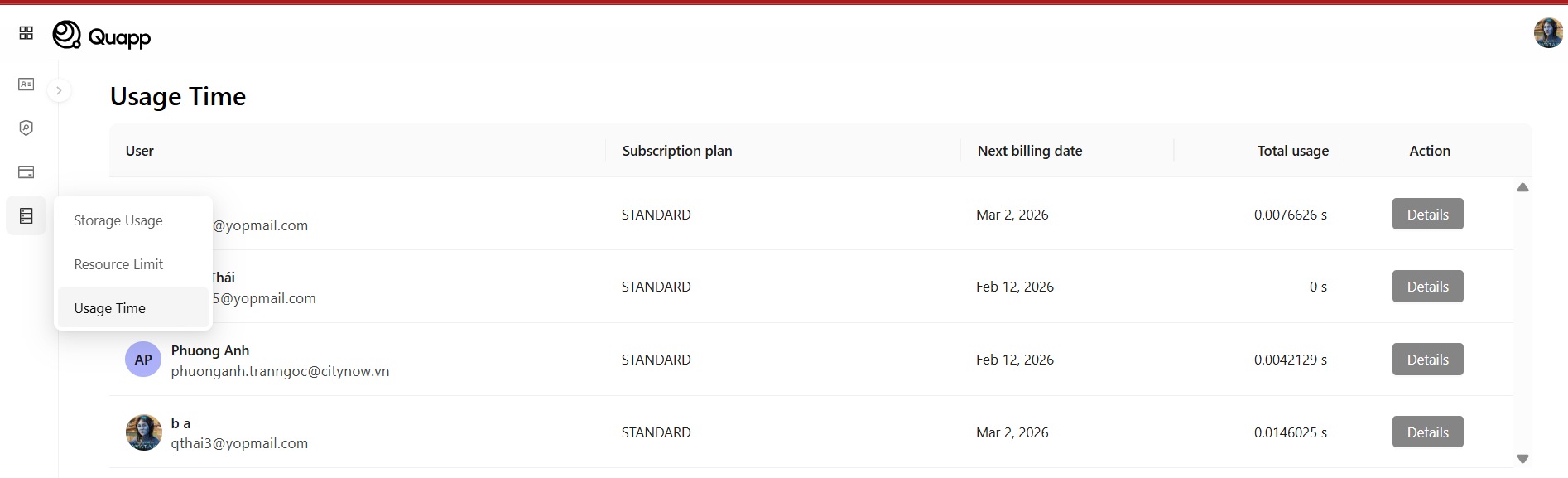Open the apps grid launcher icon

[26, 33]
